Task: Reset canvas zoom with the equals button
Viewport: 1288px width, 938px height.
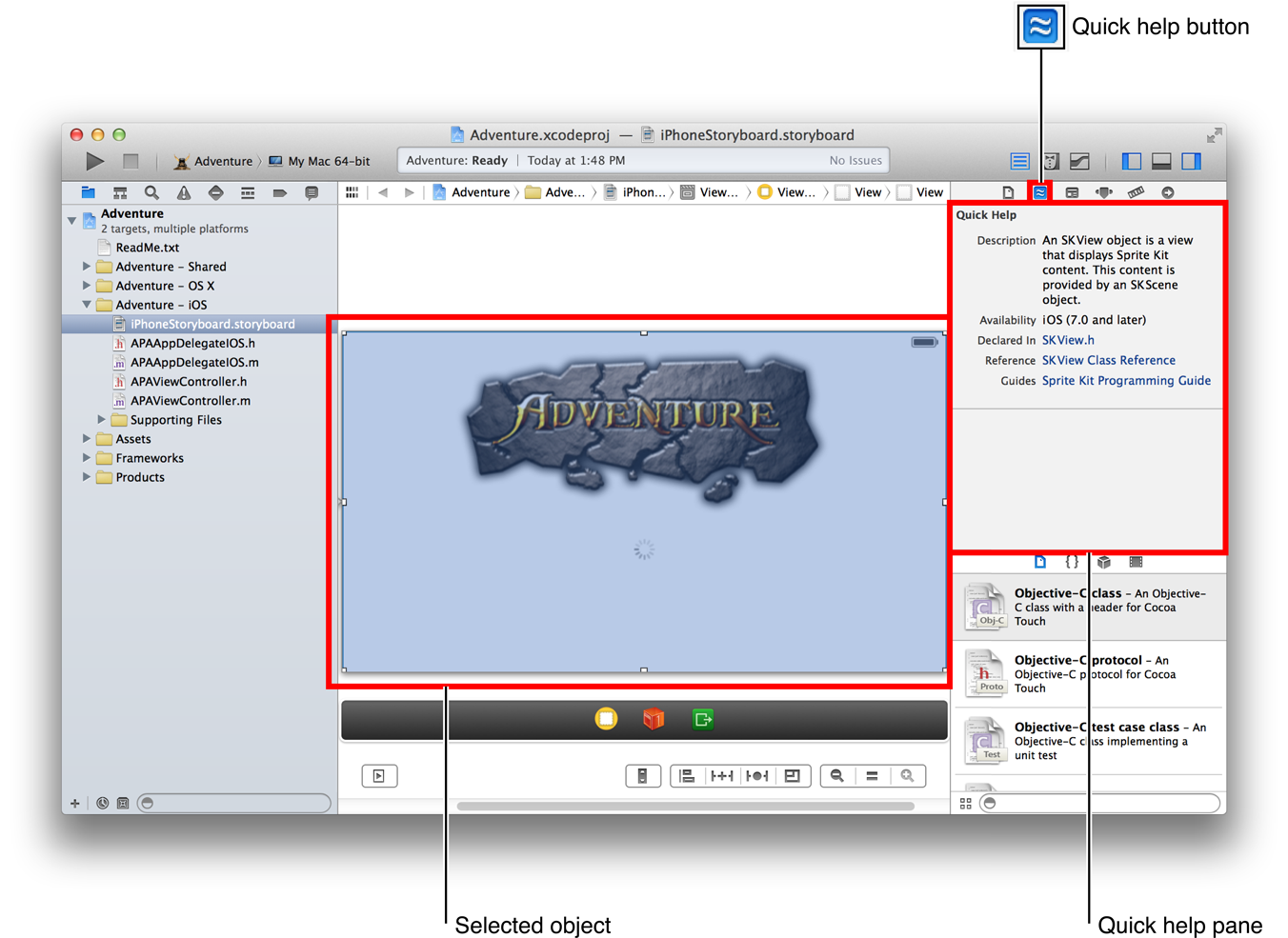Action: (872, 776)
